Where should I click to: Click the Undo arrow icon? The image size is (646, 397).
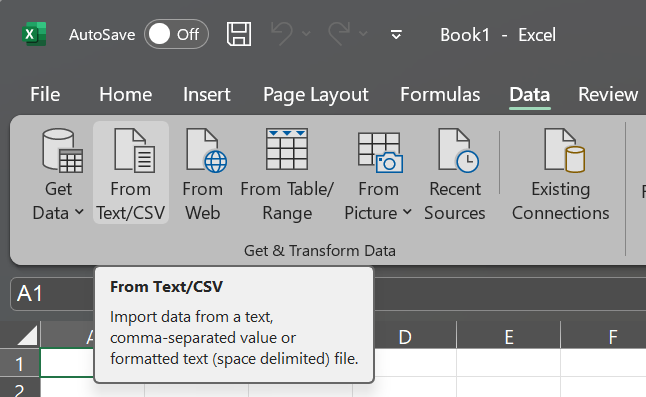[282, 33]
